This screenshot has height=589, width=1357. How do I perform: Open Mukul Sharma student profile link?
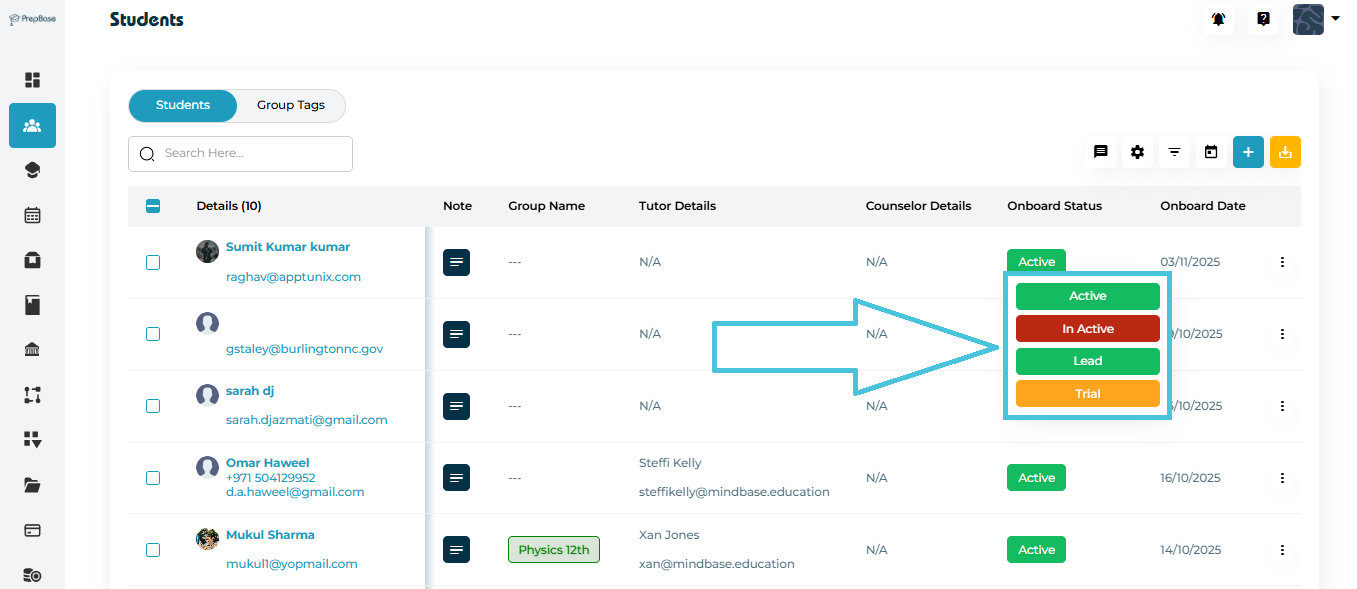click(270, 535)
